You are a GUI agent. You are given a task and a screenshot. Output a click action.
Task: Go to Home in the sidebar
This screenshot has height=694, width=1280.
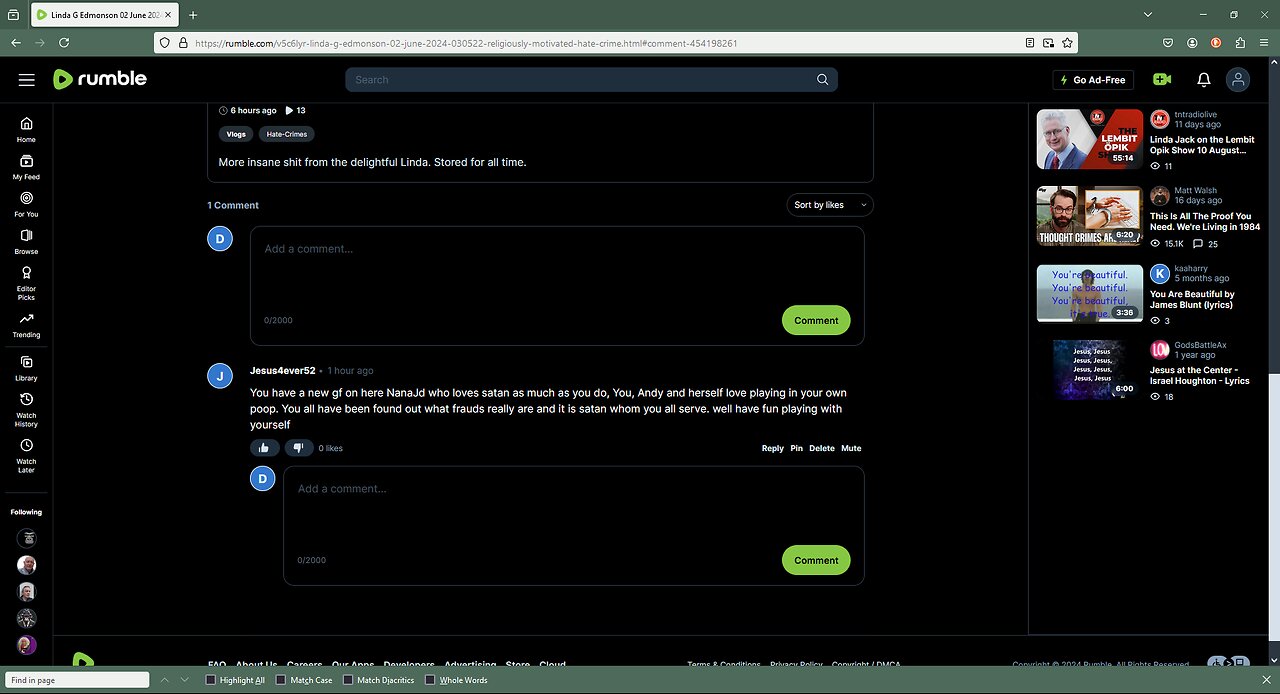tap(26, 129)
